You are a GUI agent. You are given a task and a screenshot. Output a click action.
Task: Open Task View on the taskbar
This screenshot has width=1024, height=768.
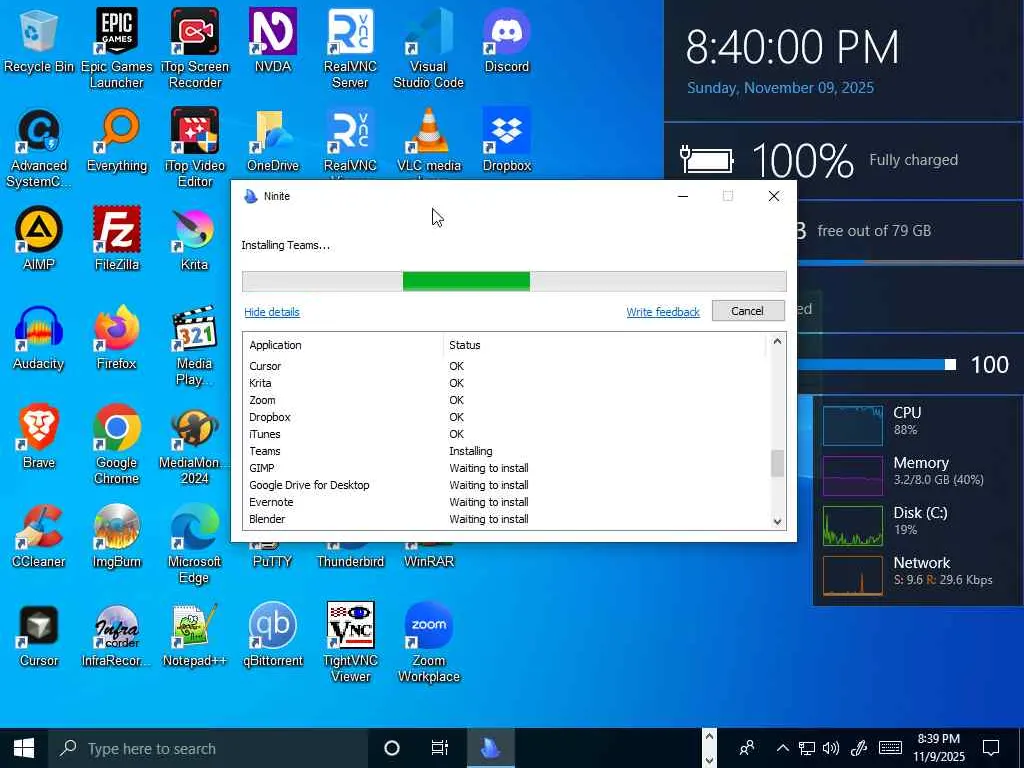coord(440,748)
